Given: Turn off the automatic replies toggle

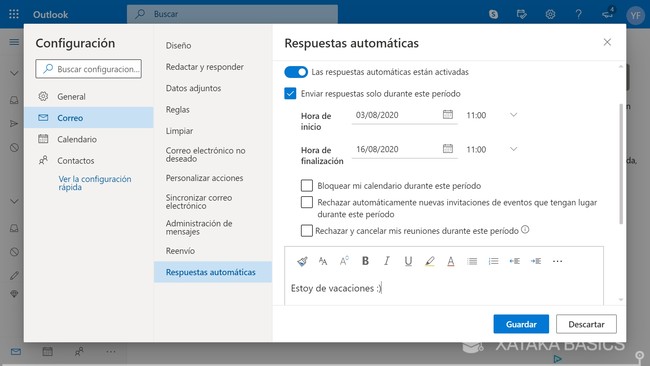Looking at the screenshot, I should tap(296, 72).
